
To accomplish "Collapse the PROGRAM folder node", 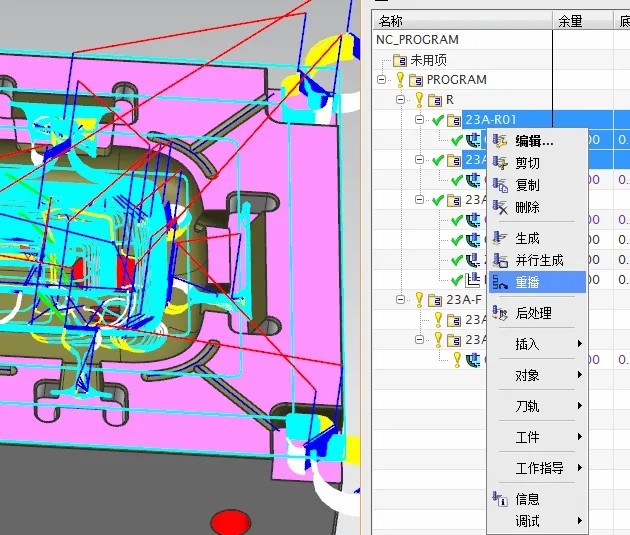I will click(x=381, y=80).
